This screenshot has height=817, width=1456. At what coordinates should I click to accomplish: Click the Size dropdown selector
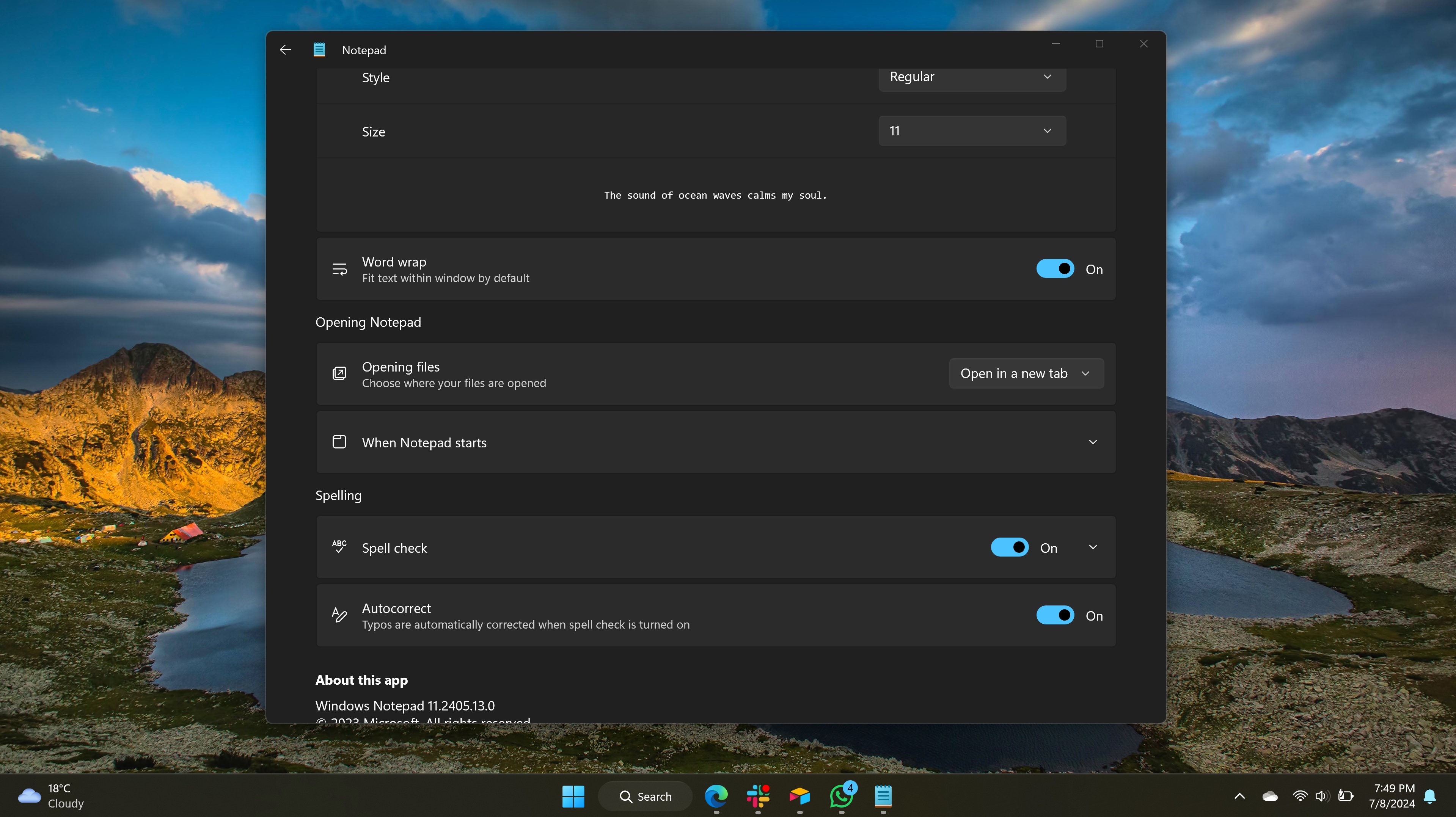(x=971, y=130)
